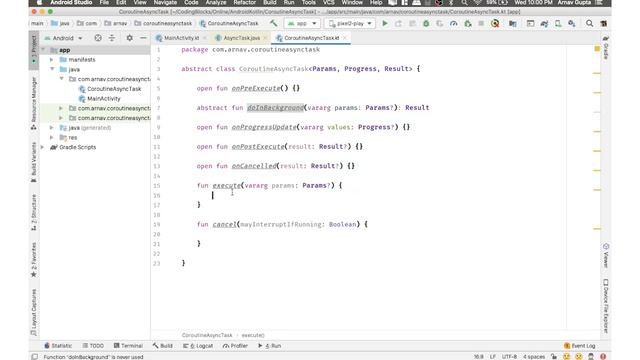Image resolution: width=640 pixels, height=360 pixels.
Task: Click the UTF-8 encoding in status bar
Action: click(x=509, y=357)
